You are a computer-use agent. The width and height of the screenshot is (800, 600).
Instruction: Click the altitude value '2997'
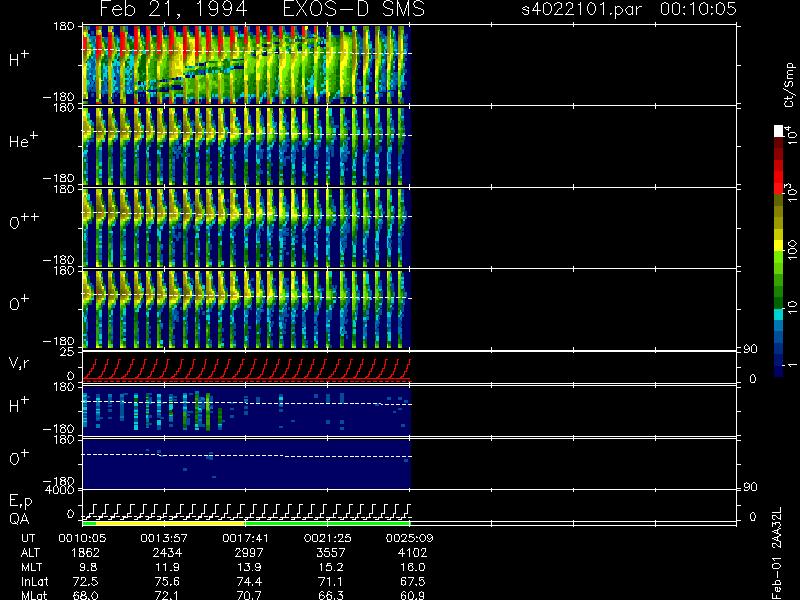coord(249,553)
